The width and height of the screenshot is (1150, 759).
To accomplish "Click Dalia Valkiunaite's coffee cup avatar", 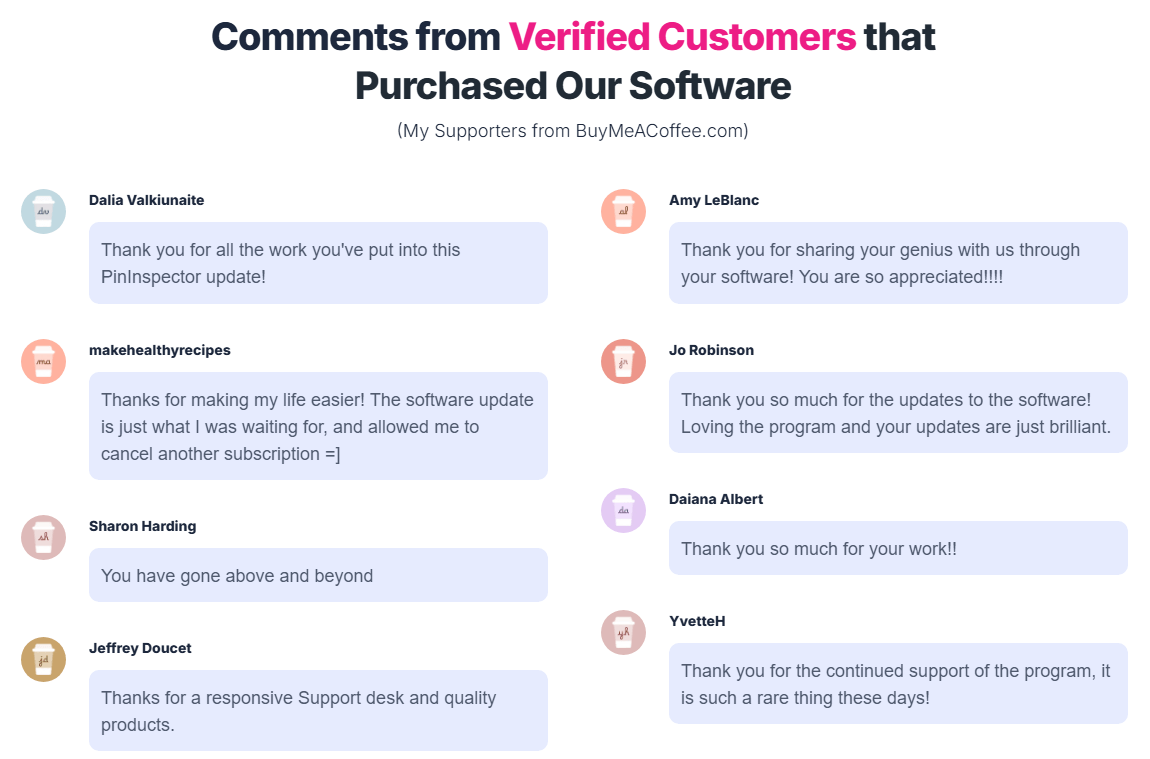I will tap(43, 211).
